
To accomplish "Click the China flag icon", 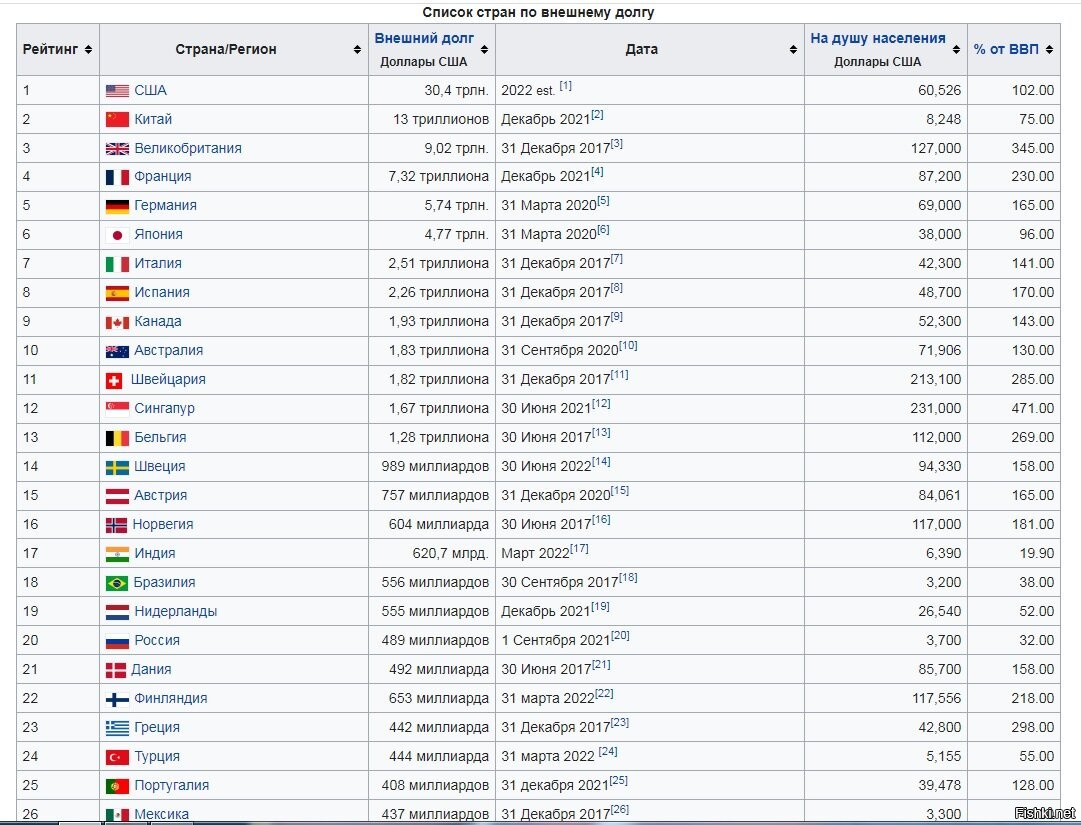I will pos(117,120).
